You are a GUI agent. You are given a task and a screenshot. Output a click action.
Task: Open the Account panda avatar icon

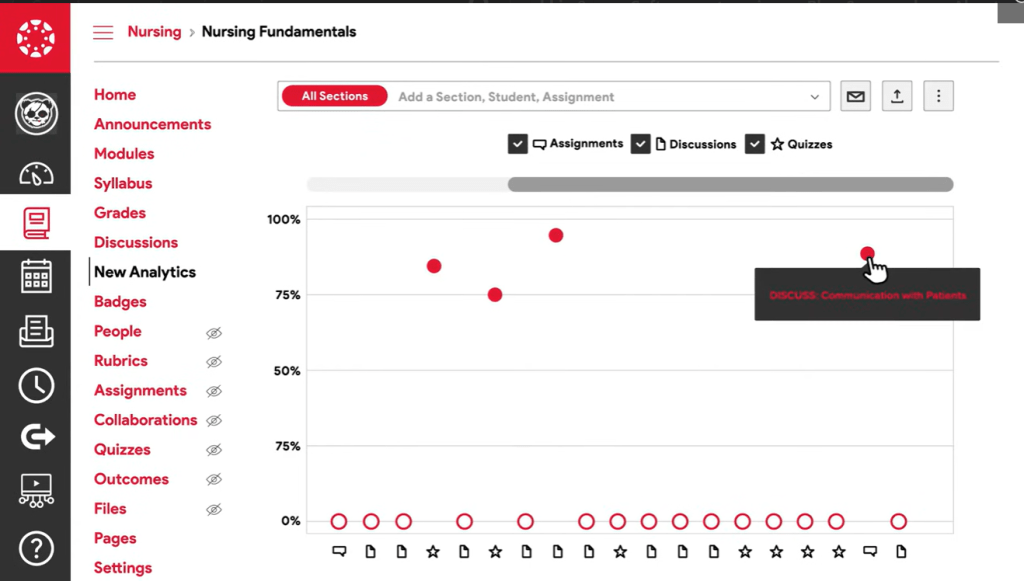pyautogui.click(x=36, y=114)
